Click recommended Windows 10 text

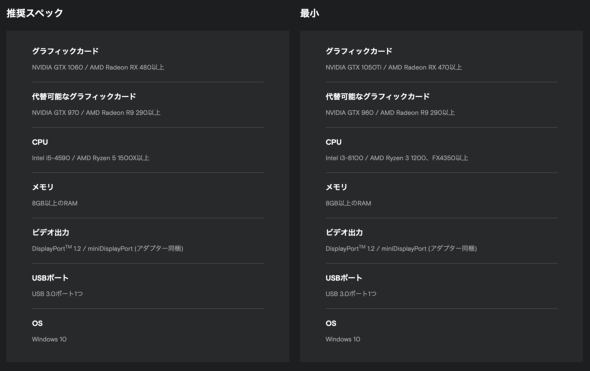click(49, 339)
